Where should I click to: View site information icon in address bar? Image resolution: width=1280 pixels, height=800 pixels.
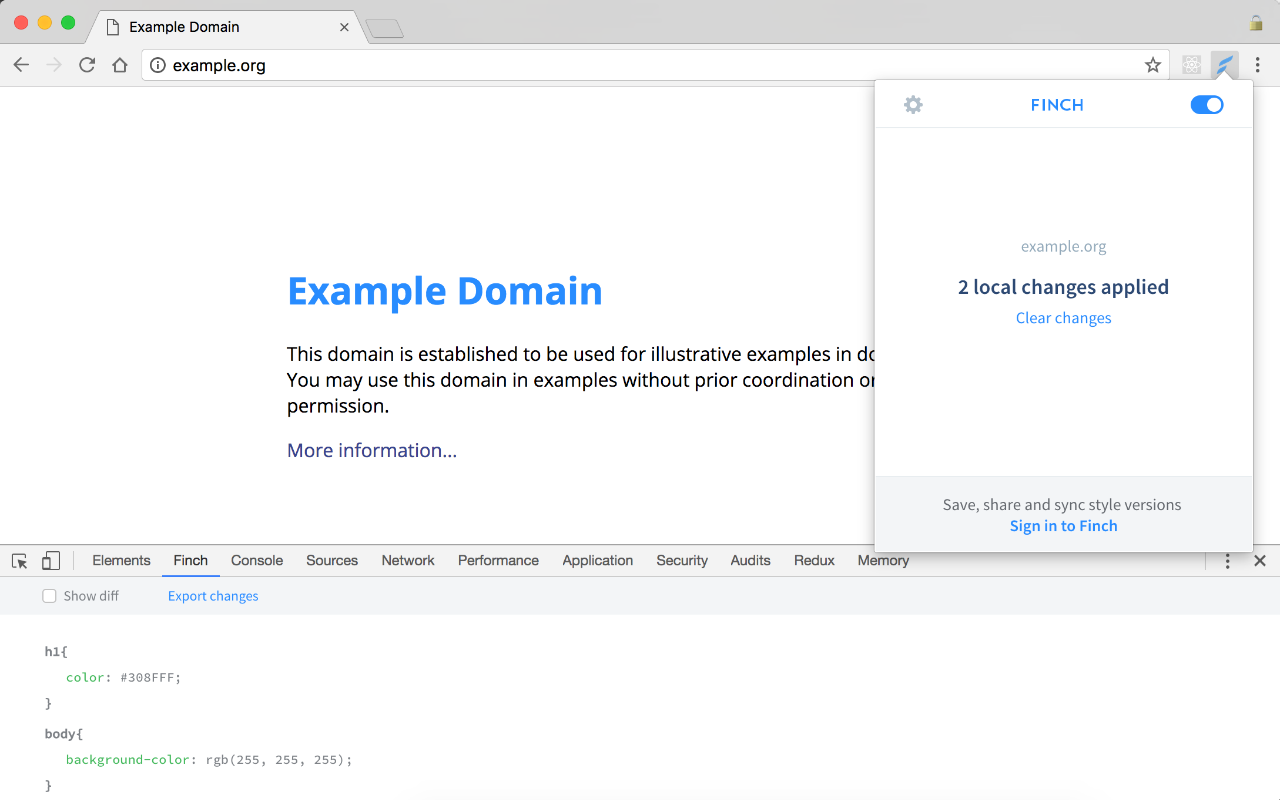[x=157, y=65]
